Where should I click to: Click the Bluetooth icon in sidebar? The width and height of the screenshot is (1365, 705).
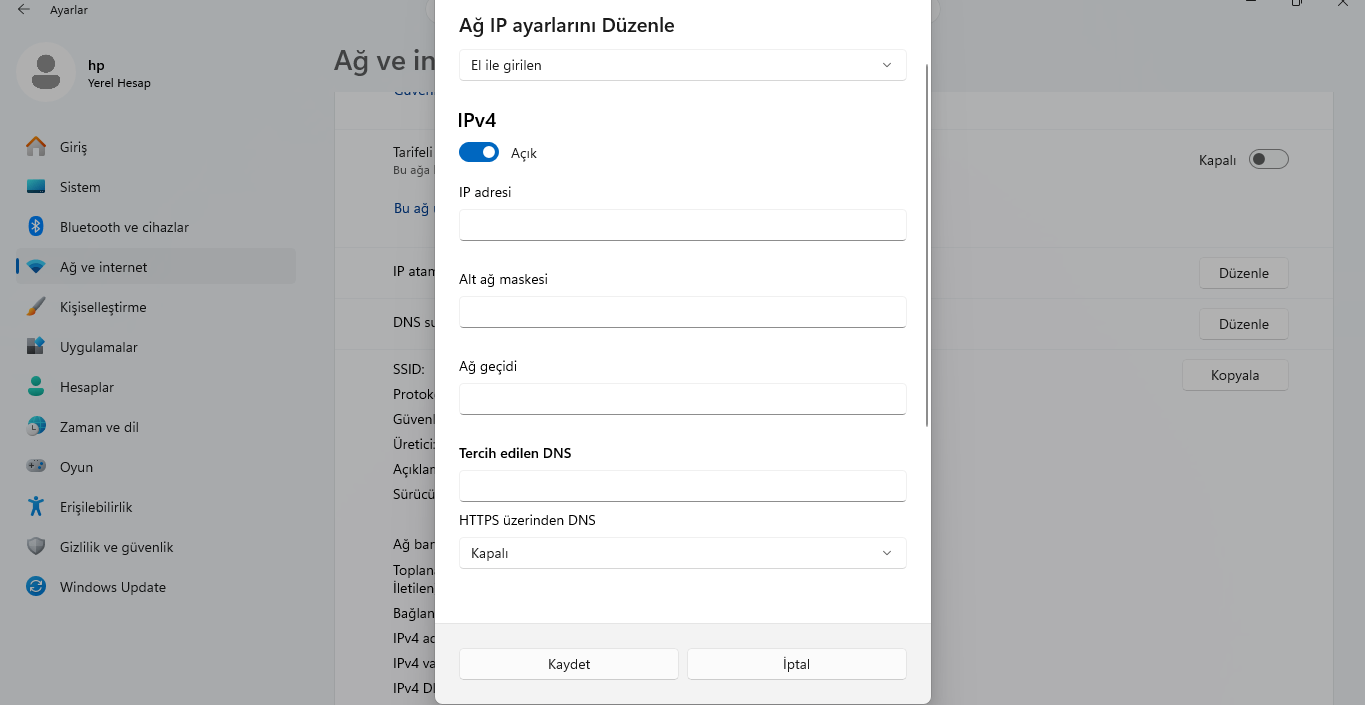[x=36, y=227]
